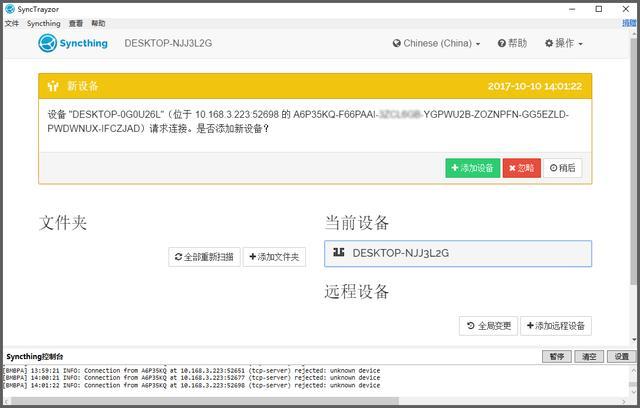
Task: Click the gear icon beside 操作
Action: pyautogui.click(x=549, y=43)
